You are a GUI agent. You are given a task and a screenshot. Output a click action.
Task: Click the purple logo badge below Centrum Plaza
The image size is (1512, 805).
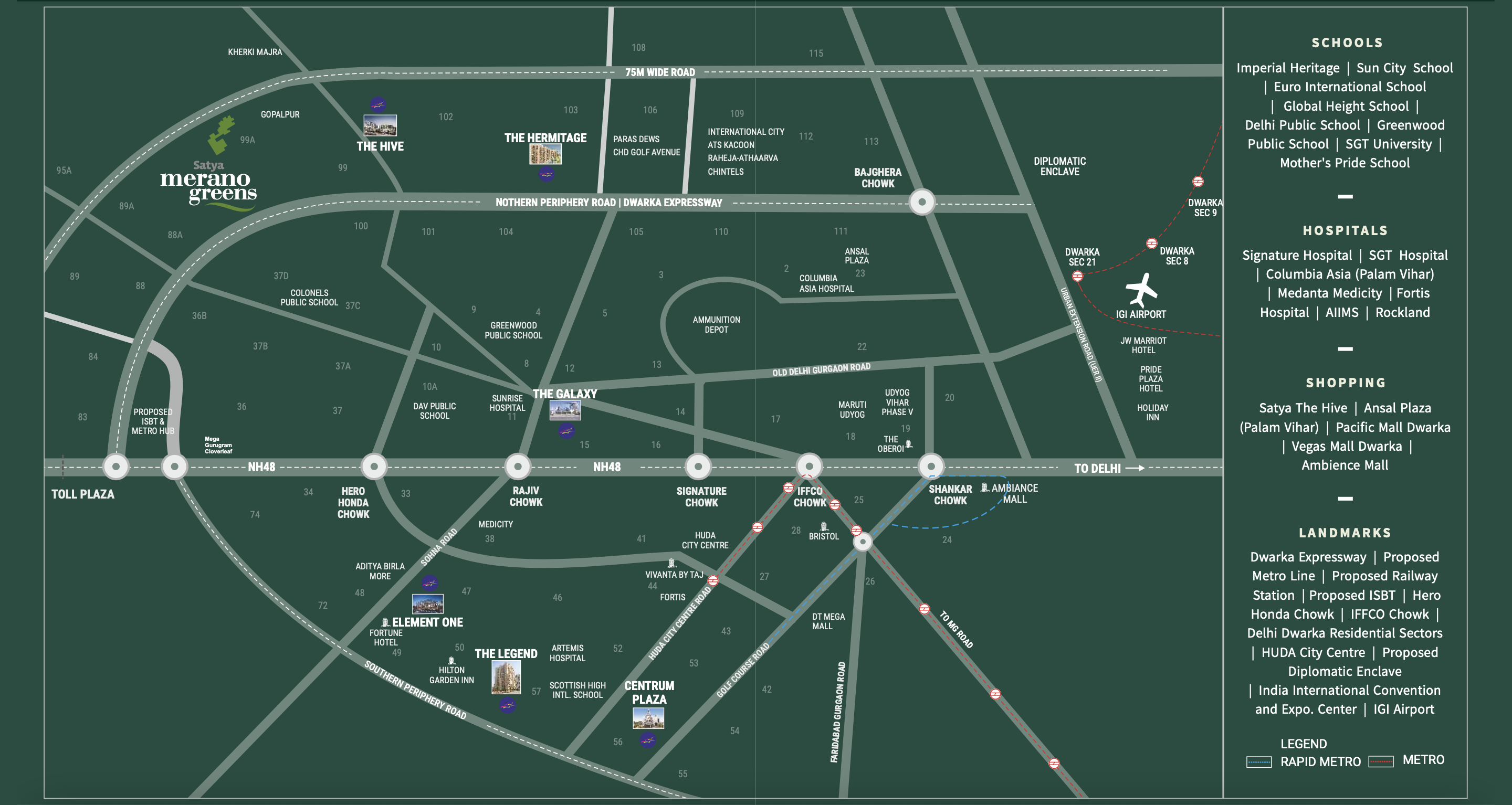click(647, 740)
